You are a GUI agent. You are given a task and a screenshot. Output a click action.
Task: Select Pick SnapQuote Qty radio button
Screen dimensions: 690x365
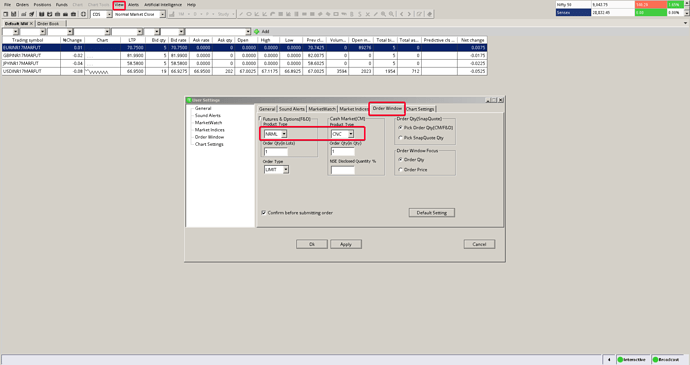point(400,138)
